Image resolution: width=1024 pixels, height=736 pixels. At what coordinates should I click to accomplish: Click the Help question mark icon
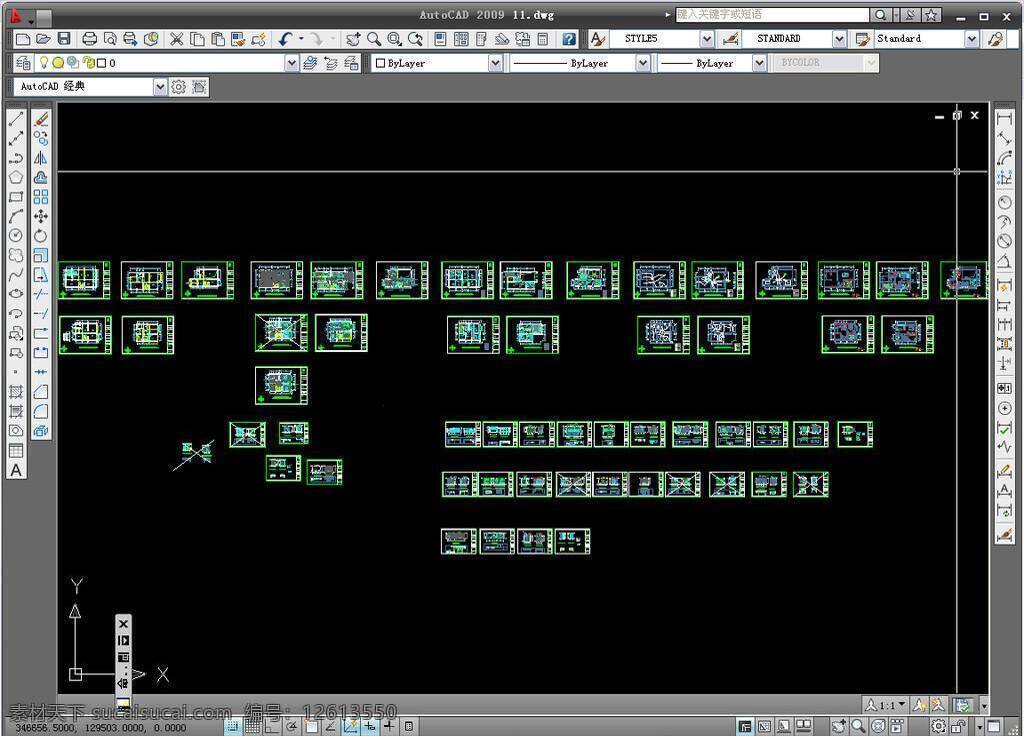tap(569, 39)
